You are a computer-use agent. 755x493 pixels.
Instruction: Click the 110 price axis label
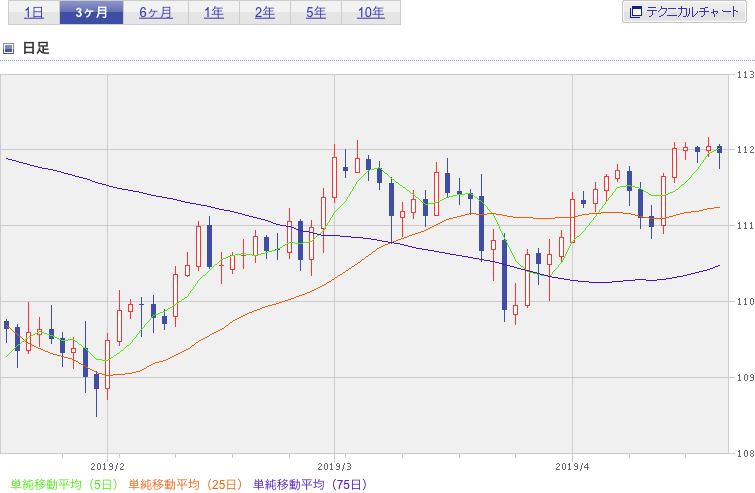(x=745, y=301)
